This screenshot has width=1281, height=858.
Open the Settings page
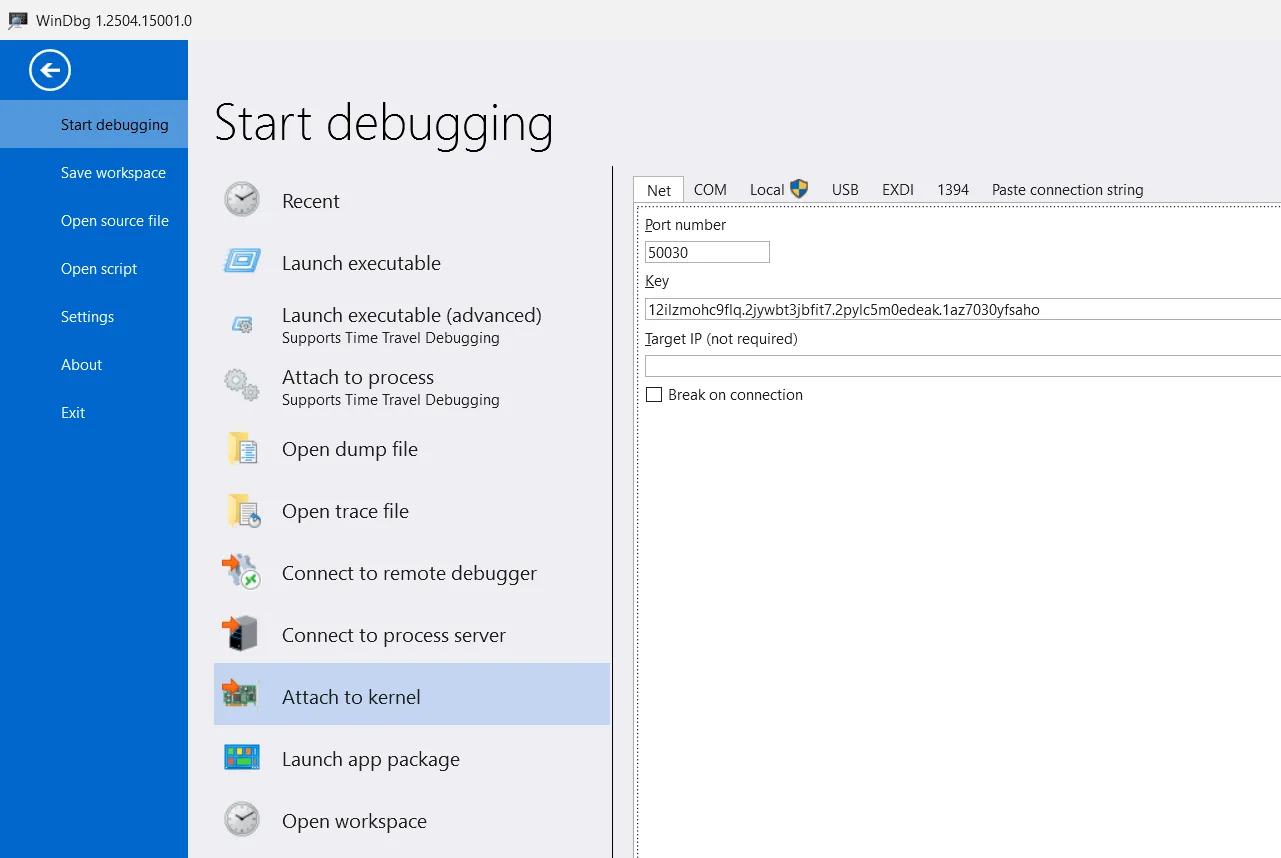pyautogui.click(x=87, y=316)
